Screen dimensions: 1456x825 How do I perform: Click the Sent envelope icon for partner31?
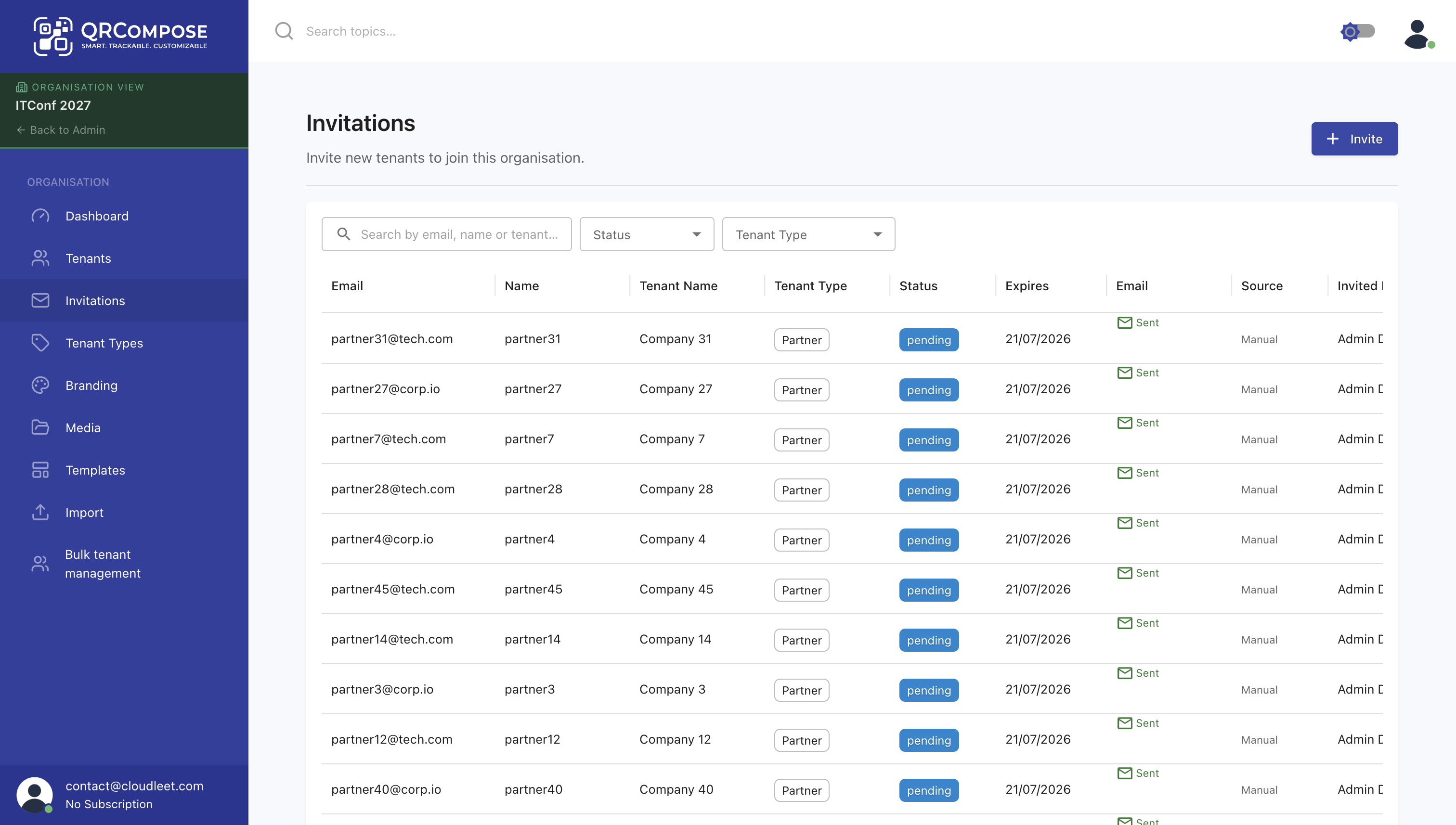click(1124, 322)
